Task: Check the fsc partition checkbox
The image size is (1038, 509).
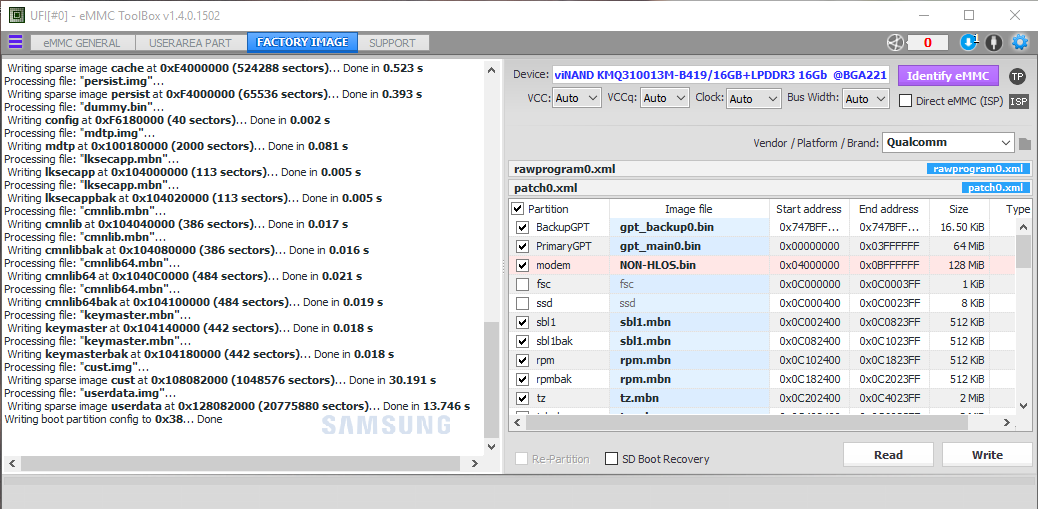Action: (x=523, y=285)
